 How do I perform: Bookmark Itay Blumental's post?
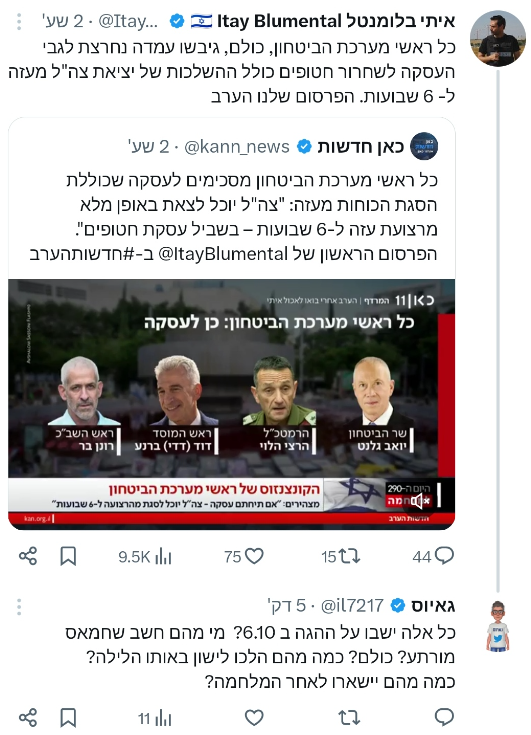coord(68,556)
